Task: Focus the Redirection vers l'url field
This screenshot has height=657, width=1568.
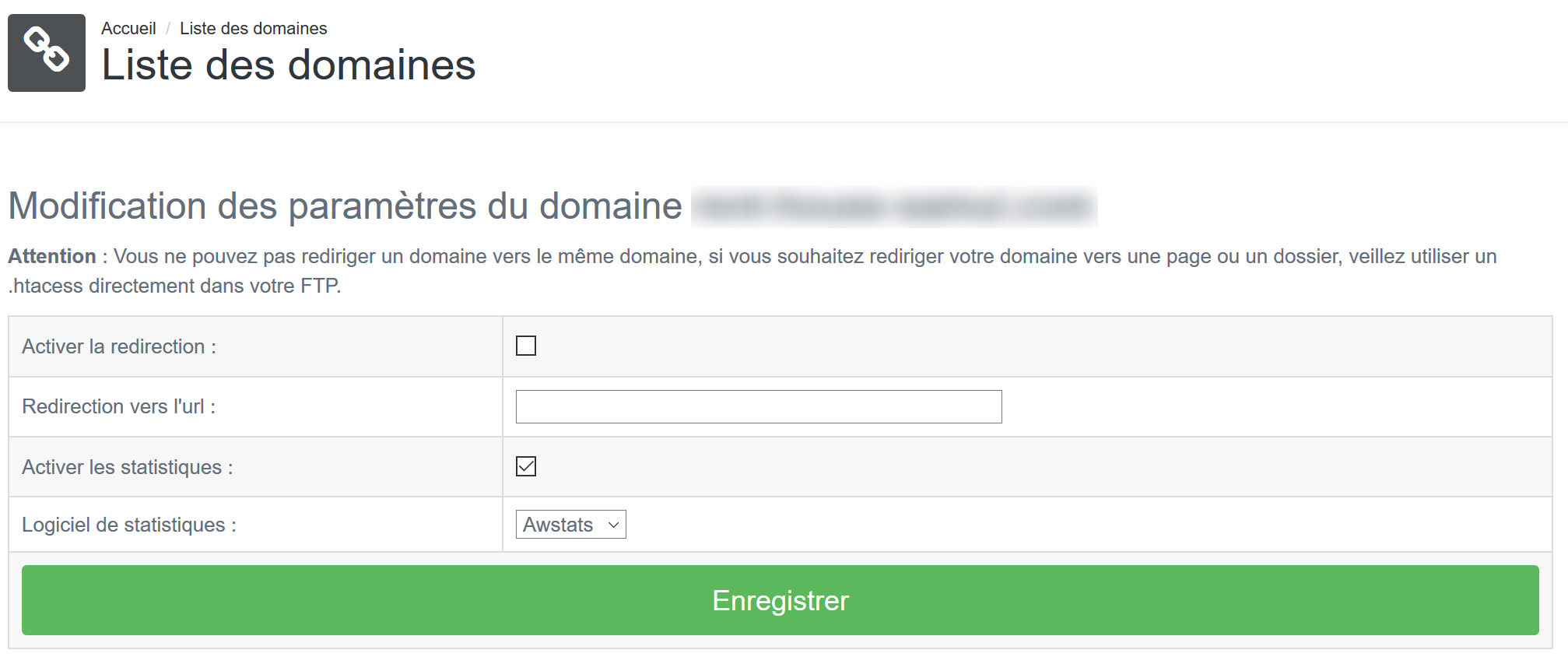Action: (x=758, y=406)
